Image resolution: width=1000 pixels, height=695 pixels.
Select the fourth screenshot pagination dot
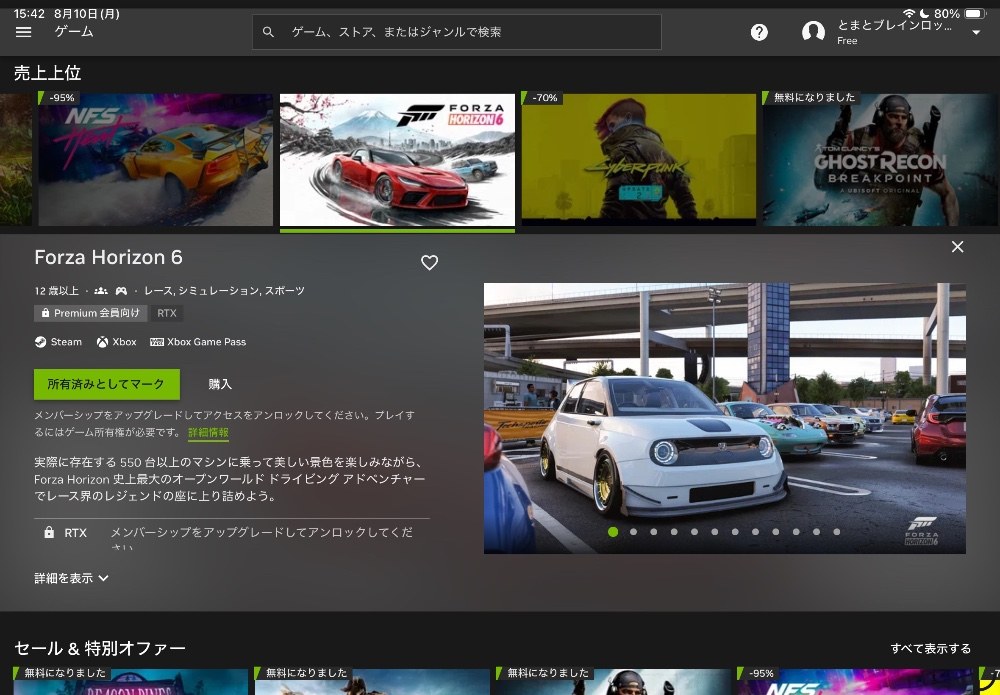point(674,532)
